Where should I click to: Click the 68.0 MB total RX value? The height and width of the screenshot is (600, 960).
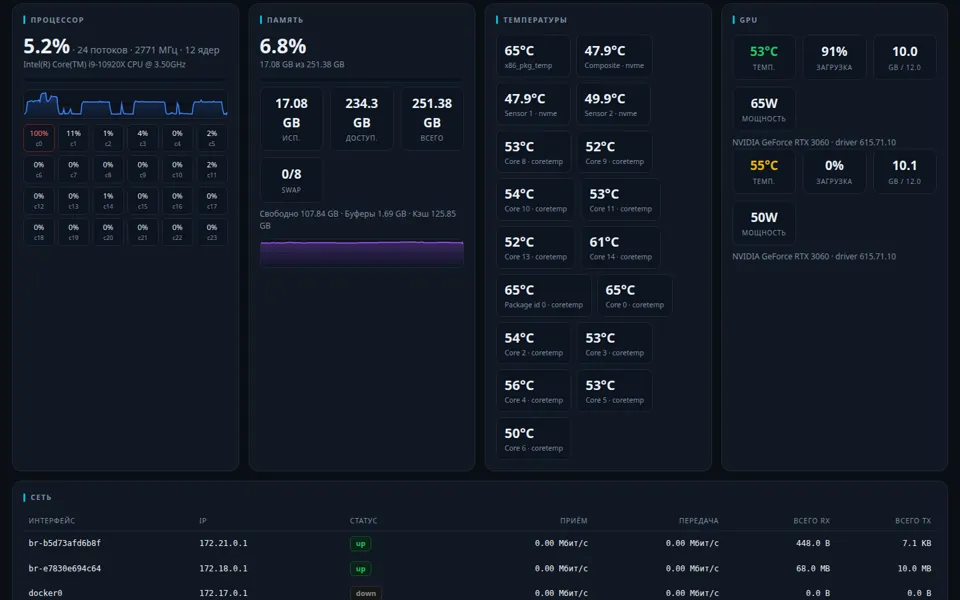click(813, 568)
